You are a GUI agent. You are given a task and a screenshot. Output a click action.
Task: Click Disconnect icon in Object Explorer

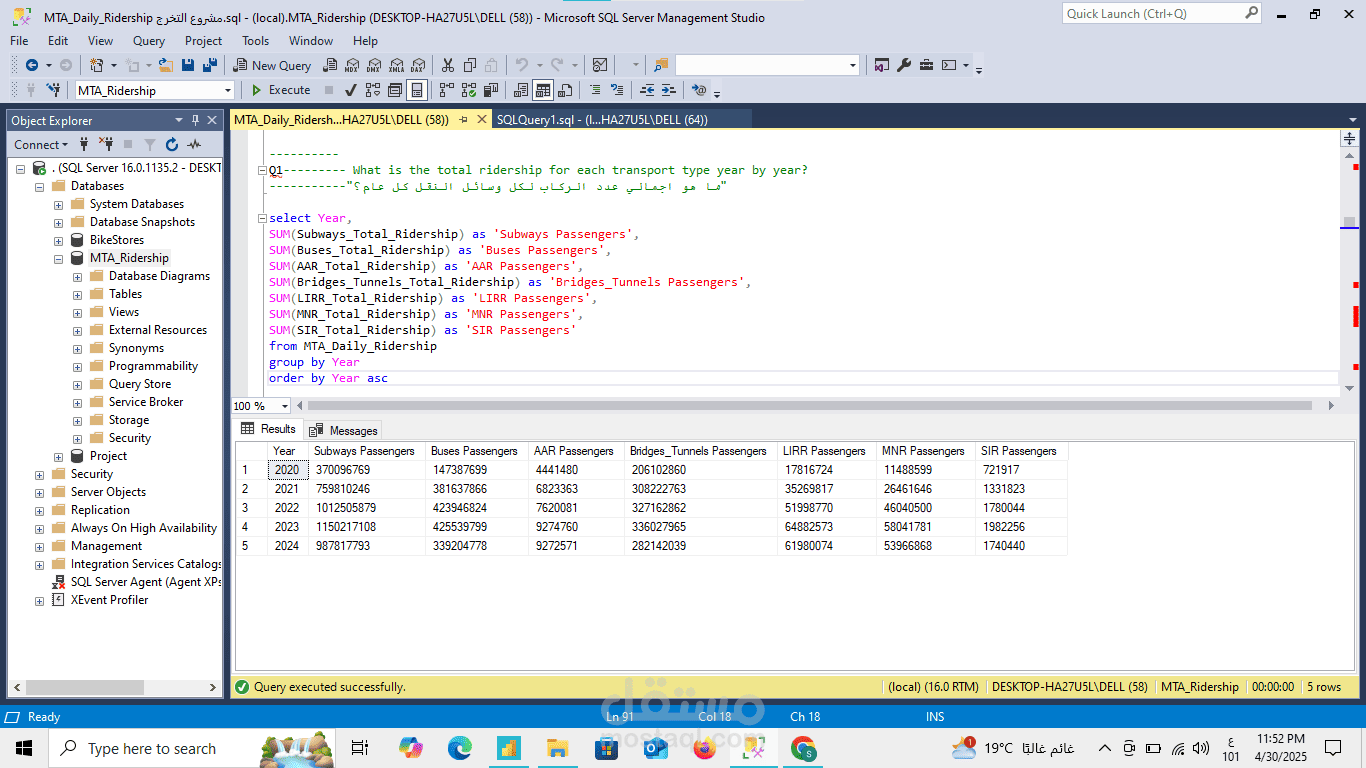106,145
